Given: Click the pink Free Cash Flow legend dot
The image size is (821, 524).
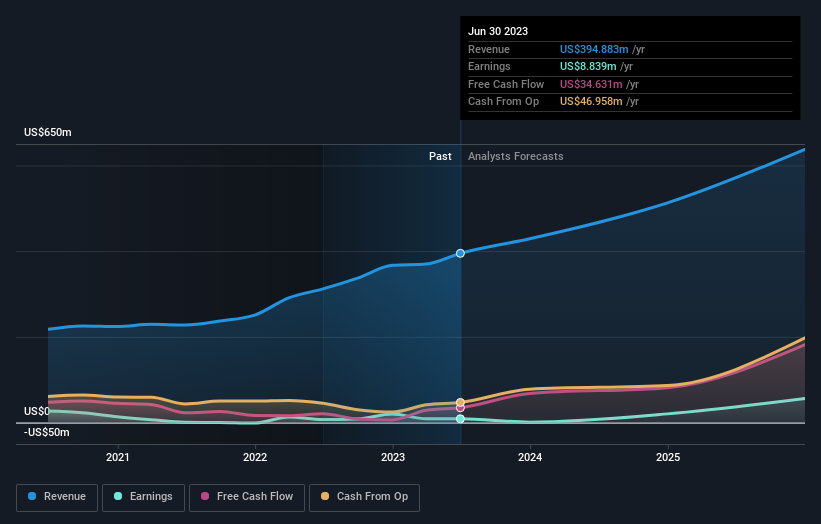Looking at the screenshot, I should click(205, 496).
